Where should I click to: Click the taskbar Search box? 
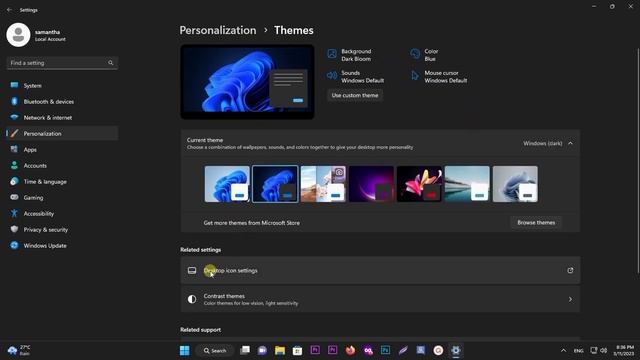[x=215, y=350]
